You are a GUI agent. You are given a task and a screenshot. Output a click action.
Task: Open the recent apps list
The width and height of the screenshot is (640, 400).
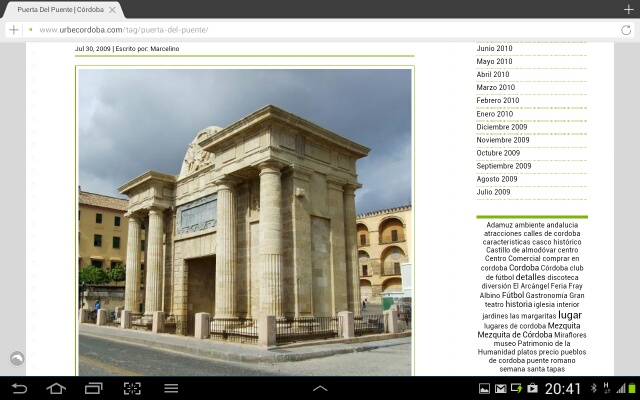(x=93, y=388)
